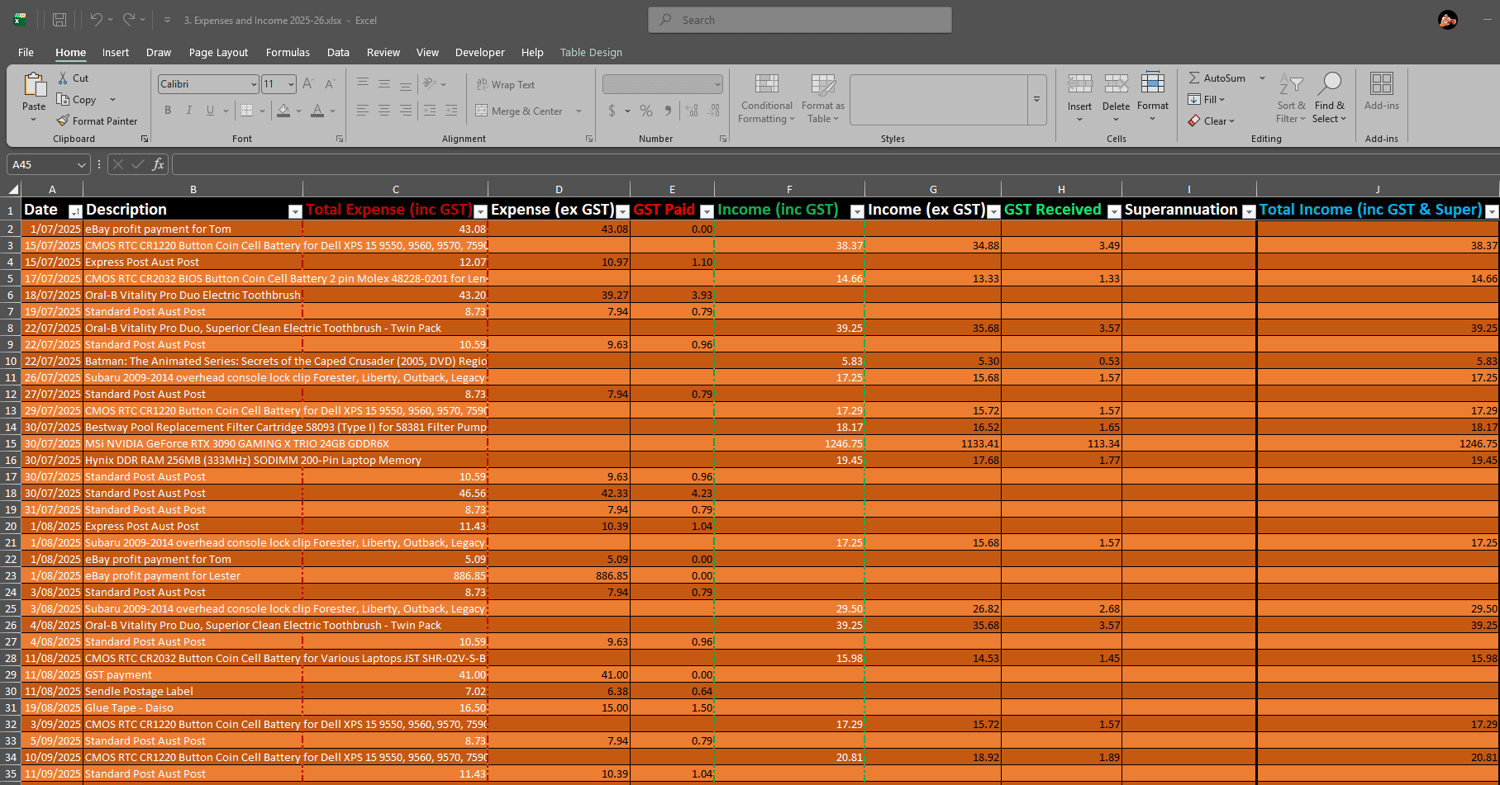Toggle Align Left for cell text
The image size is (1500, 785).
(362, 110)
